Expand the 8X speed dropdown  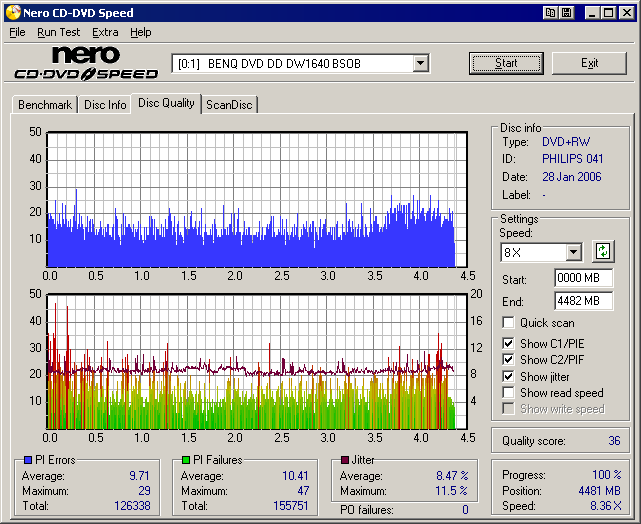pos(573,252)
